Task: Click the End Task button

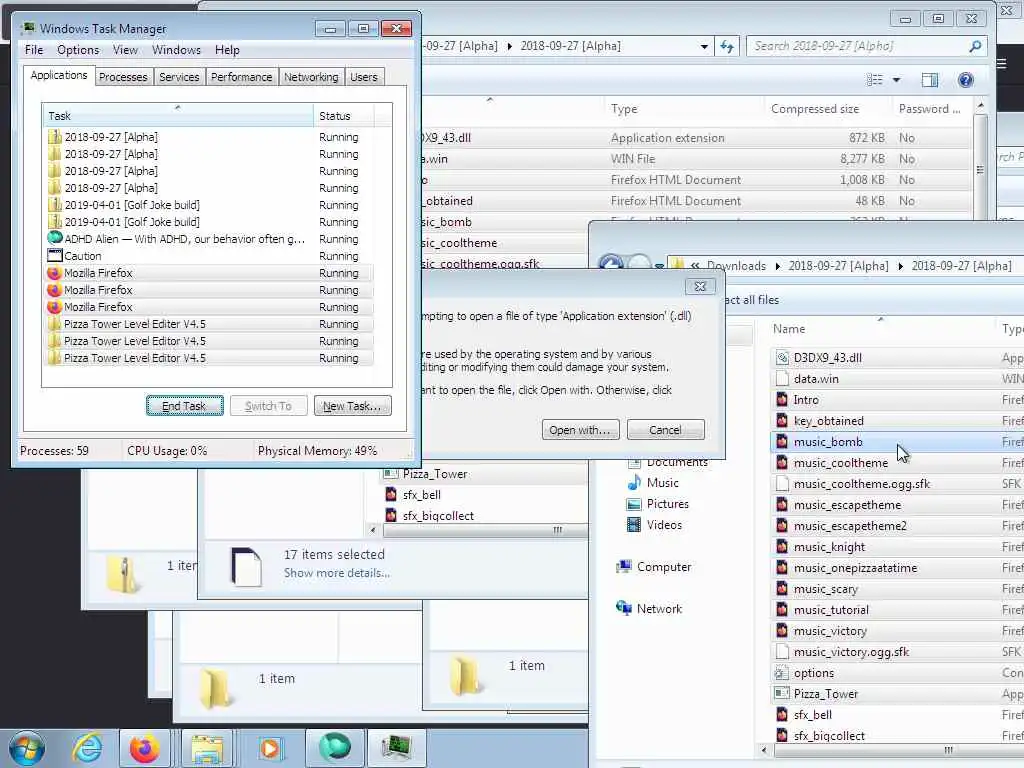Action: pos(185,406)
